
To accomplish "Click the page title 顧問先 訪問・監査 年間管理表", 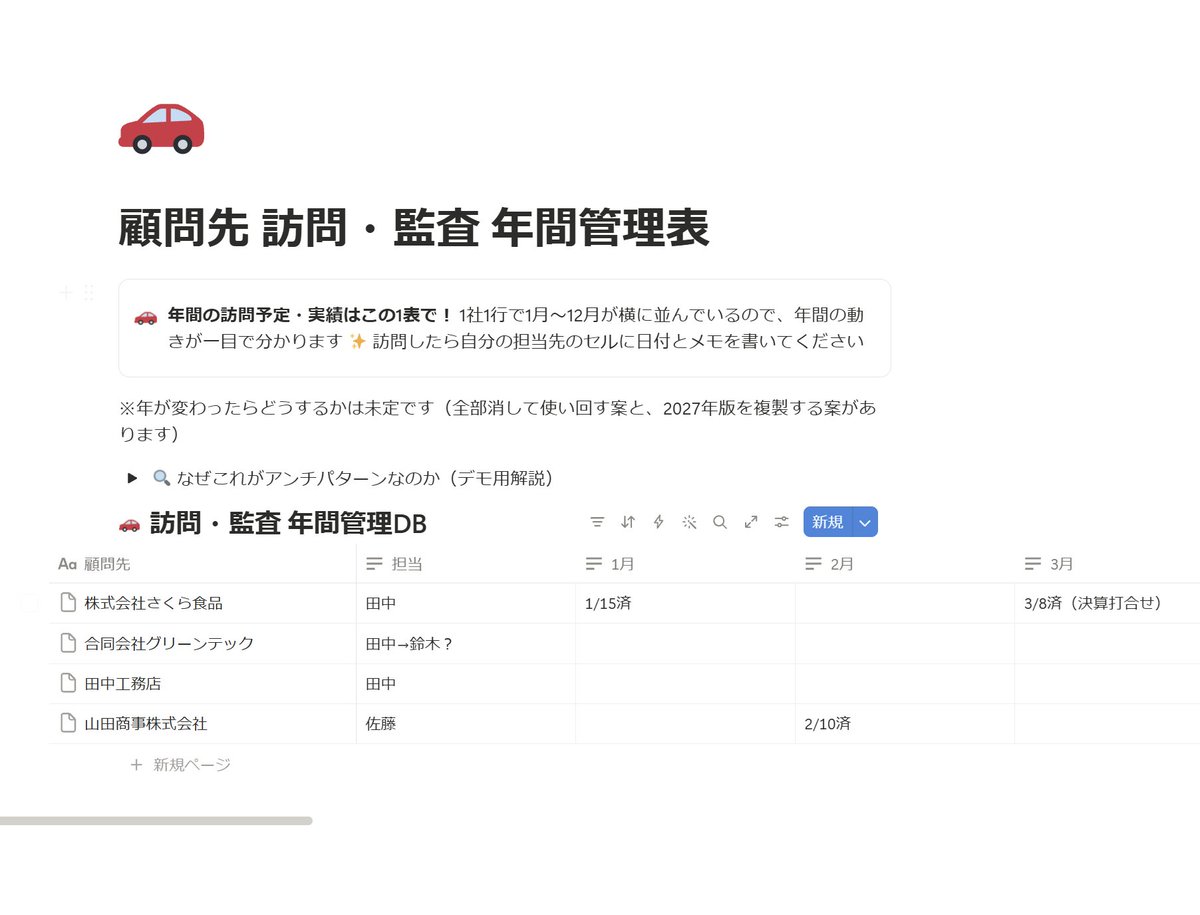I will (x=414, y=228).
